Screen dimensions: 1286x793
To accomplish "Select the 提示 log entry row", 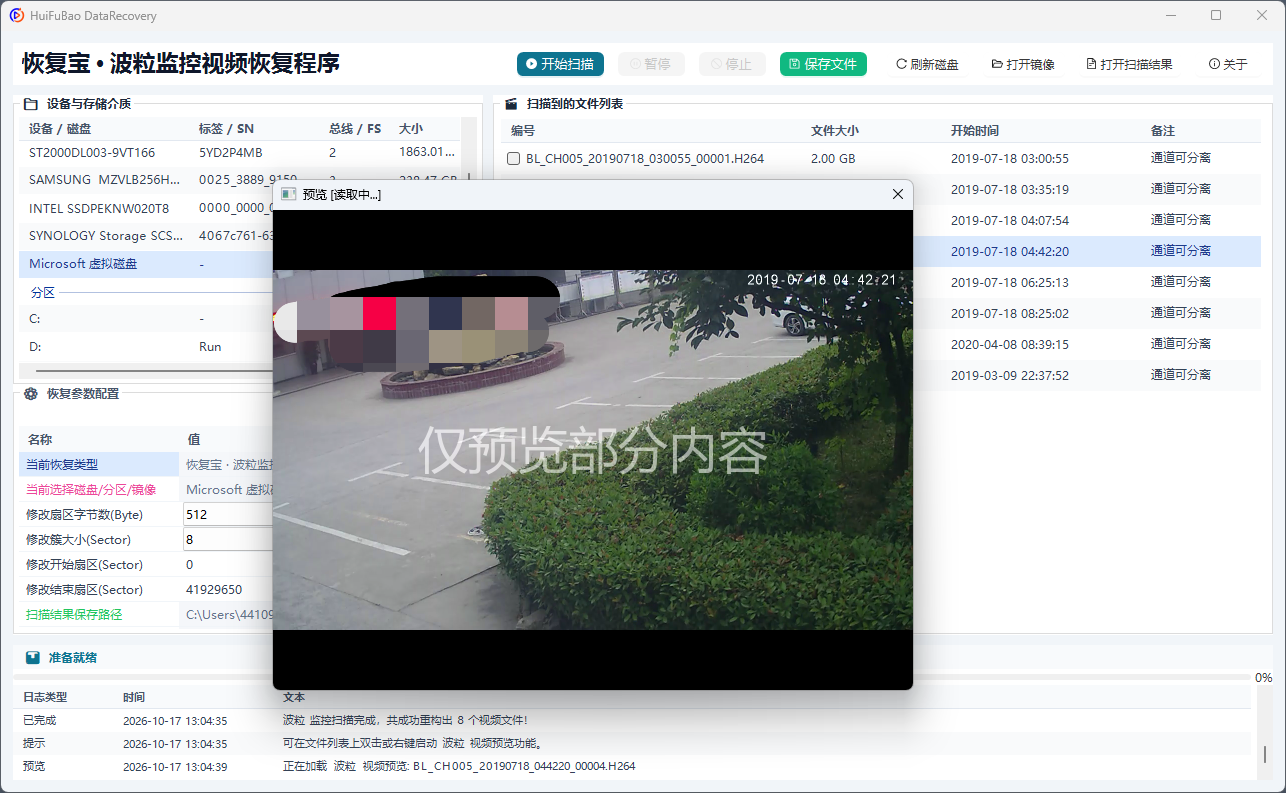I will 632,743.
